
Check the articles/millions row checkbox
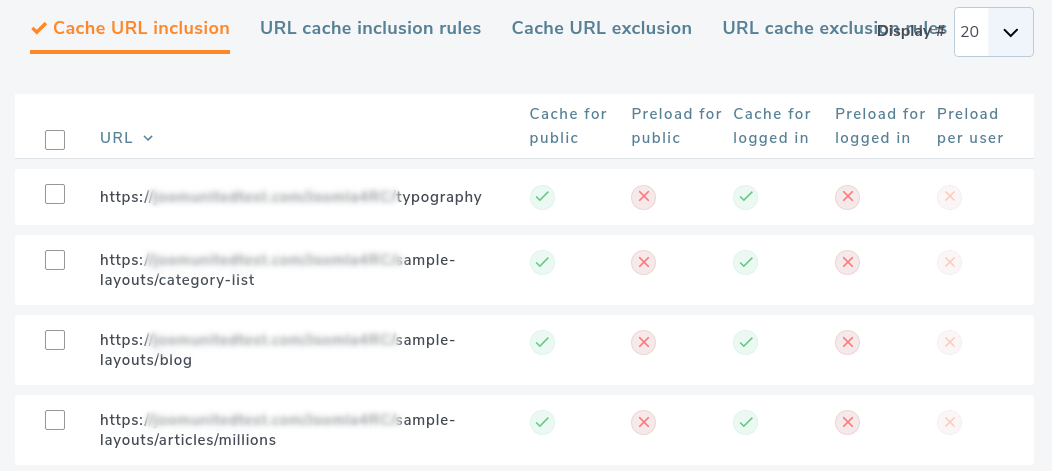point(55,420)
